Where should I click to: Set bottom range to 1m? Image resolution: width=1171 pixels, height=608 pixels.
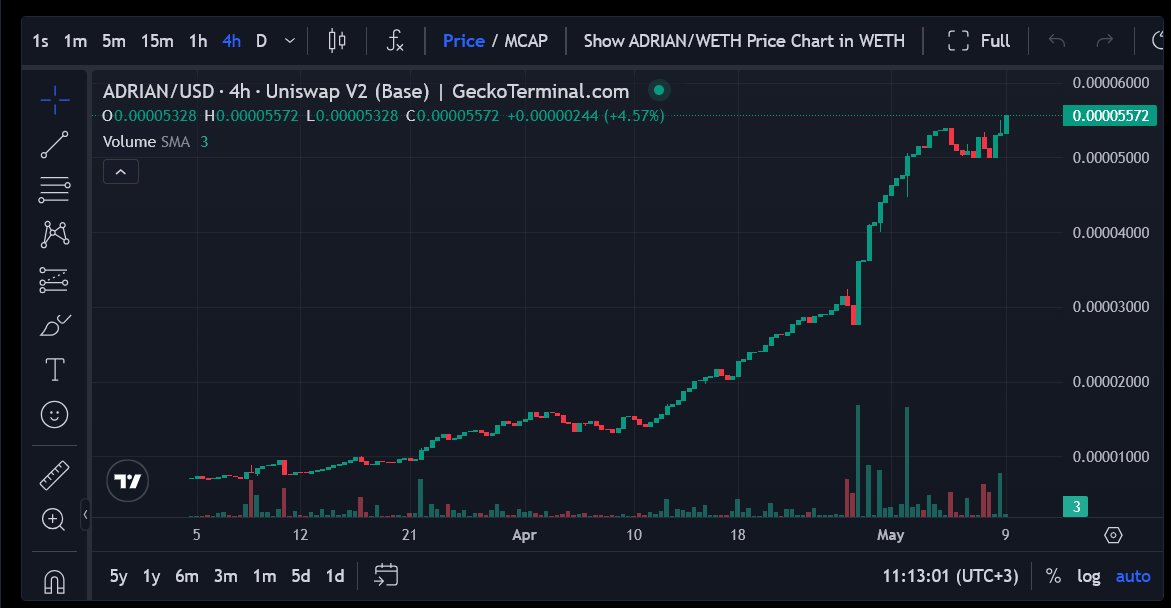pos(264,576)
